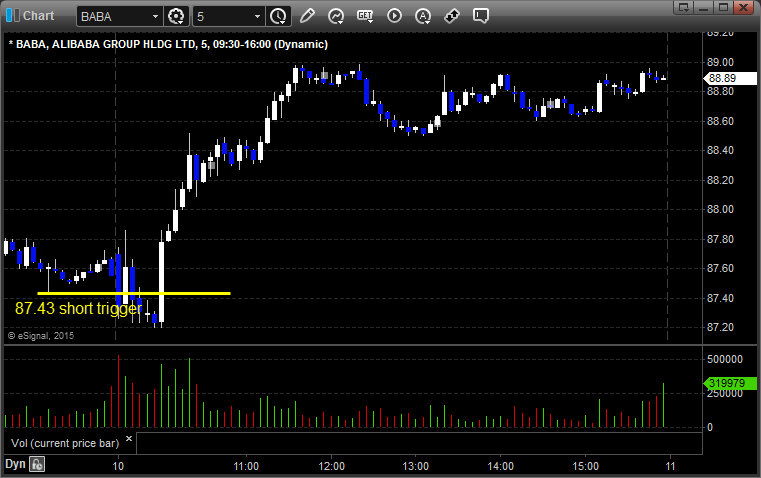Screen dimensions: 761x478
Task: Click the 87.60 price axis label
Action: point(721,268)
